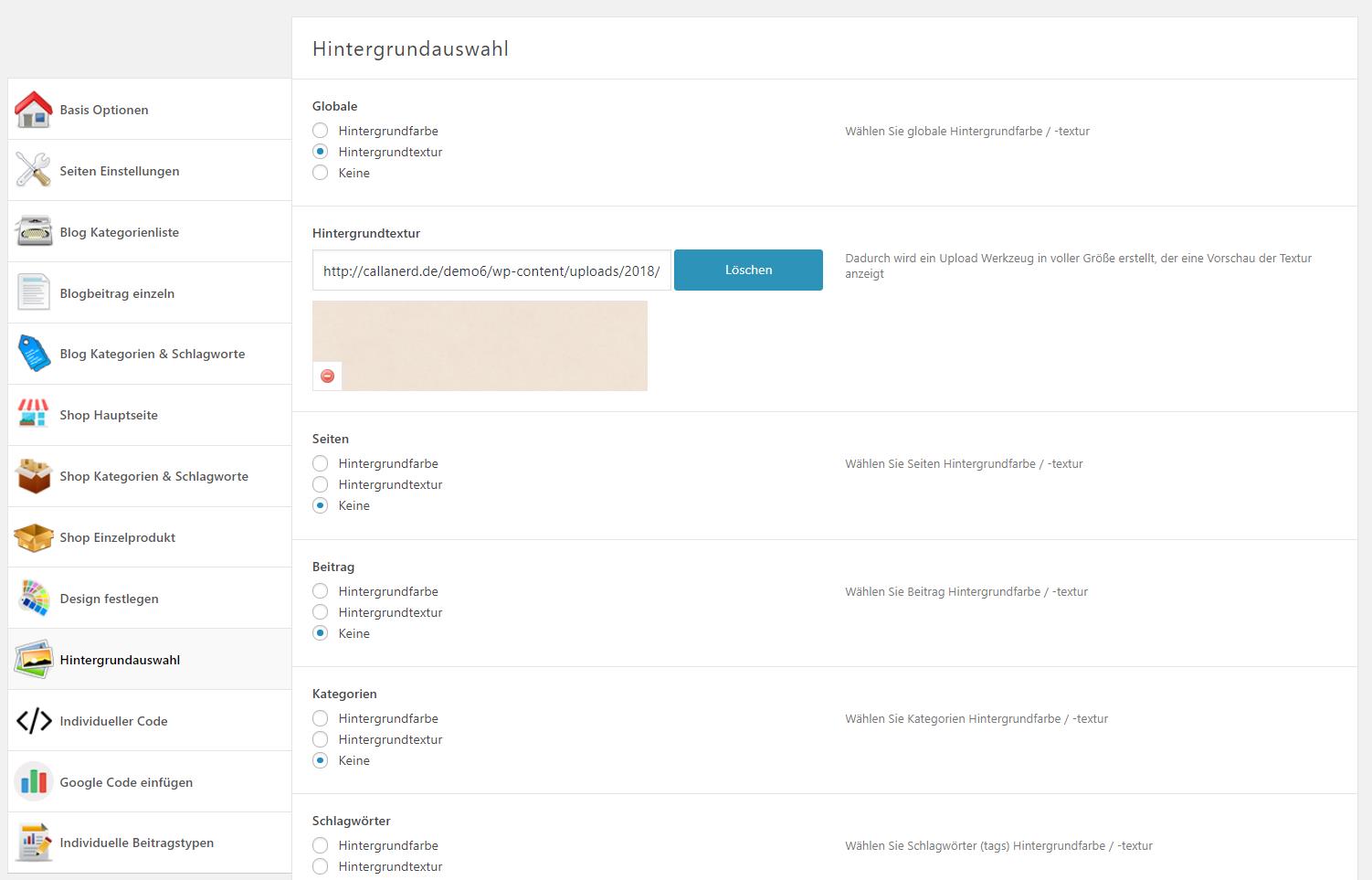Viewport: 1372px width, 880px height.
Task: Click the 'Wählen Sie globale Hintergrundfarbe' description
Action: [967, 132]
